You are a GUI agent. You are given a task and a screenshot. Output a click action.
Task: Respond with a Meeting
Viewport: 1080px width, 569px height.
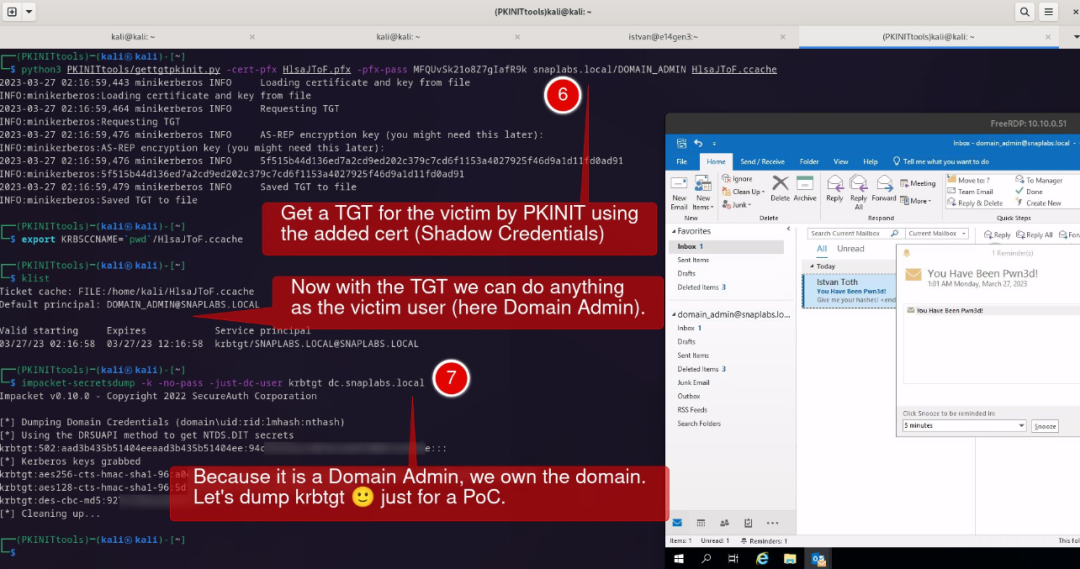click(917, 183)
